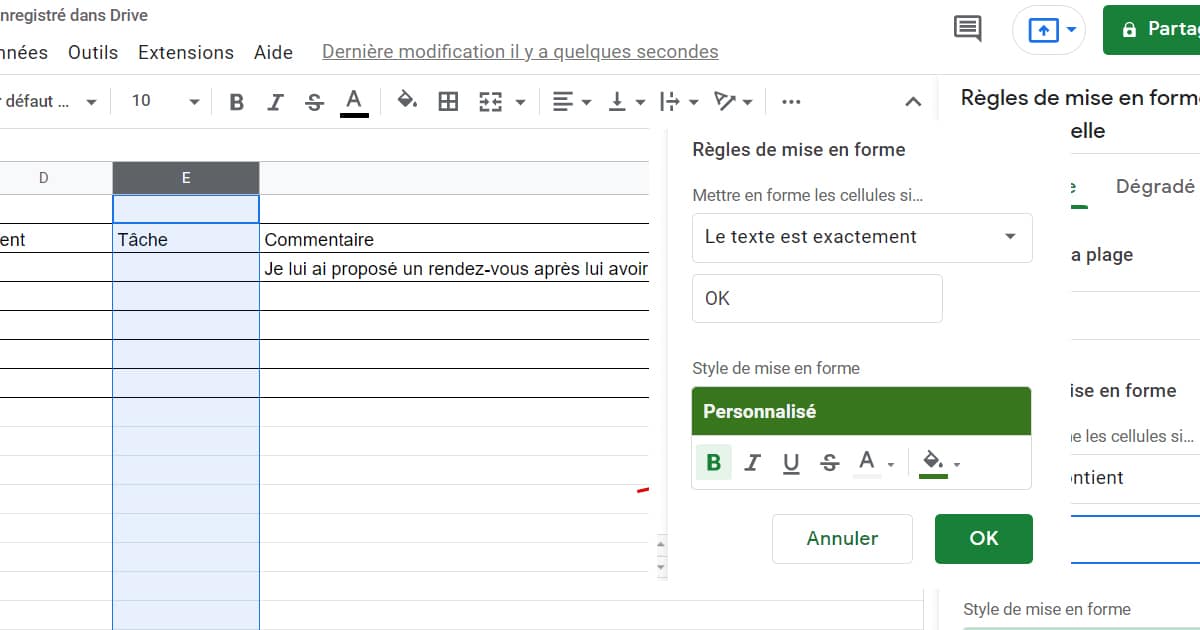Image resolution: width=1200 pixels, height=630 pixels.
Task: Click the value field containing OK
Action: coord(817,298)
